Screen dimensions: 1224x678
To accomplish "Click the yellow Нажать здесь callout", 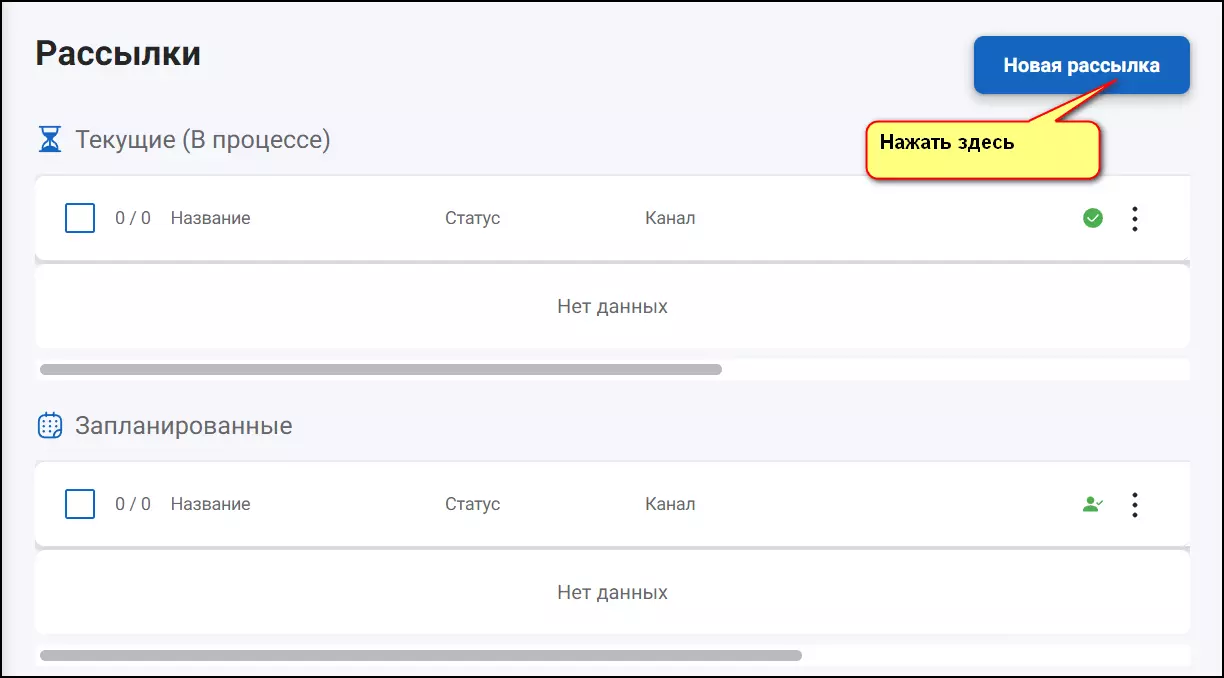I will (983, 151).
